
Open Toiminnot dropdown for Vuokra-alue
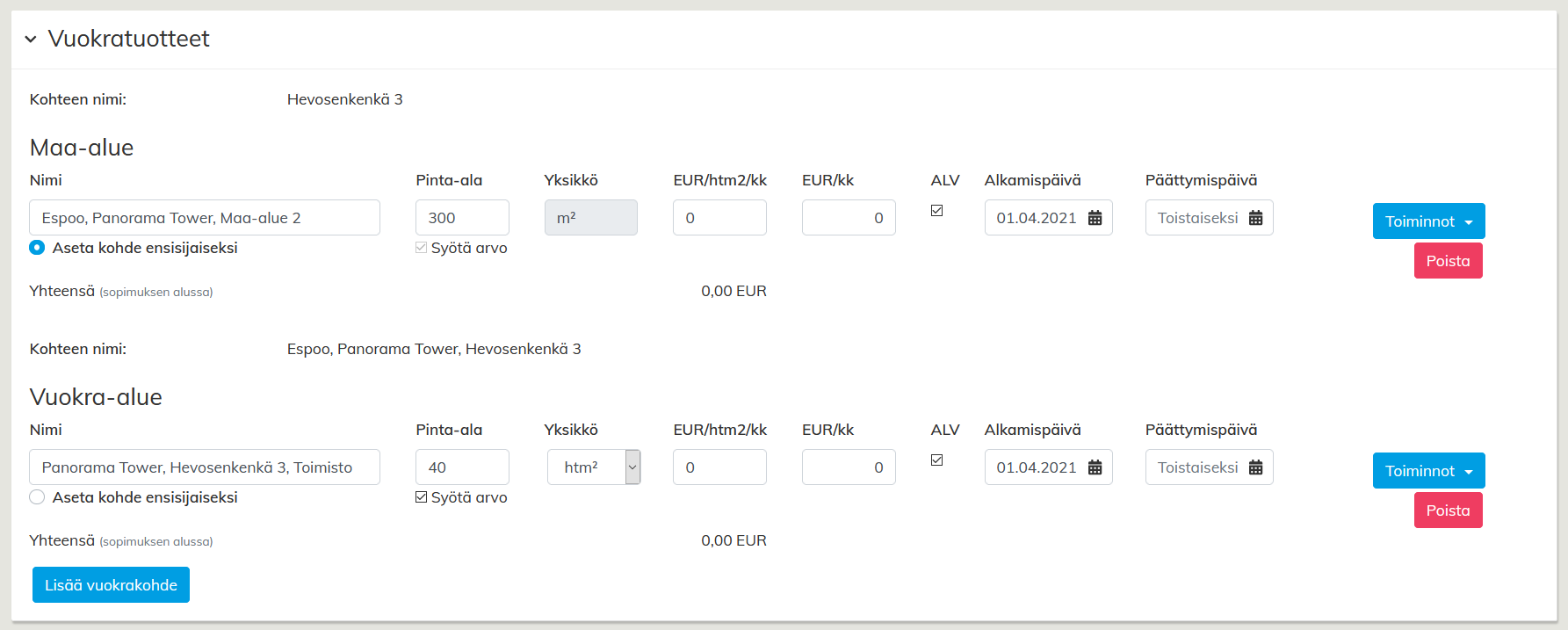click(1428, 471)
